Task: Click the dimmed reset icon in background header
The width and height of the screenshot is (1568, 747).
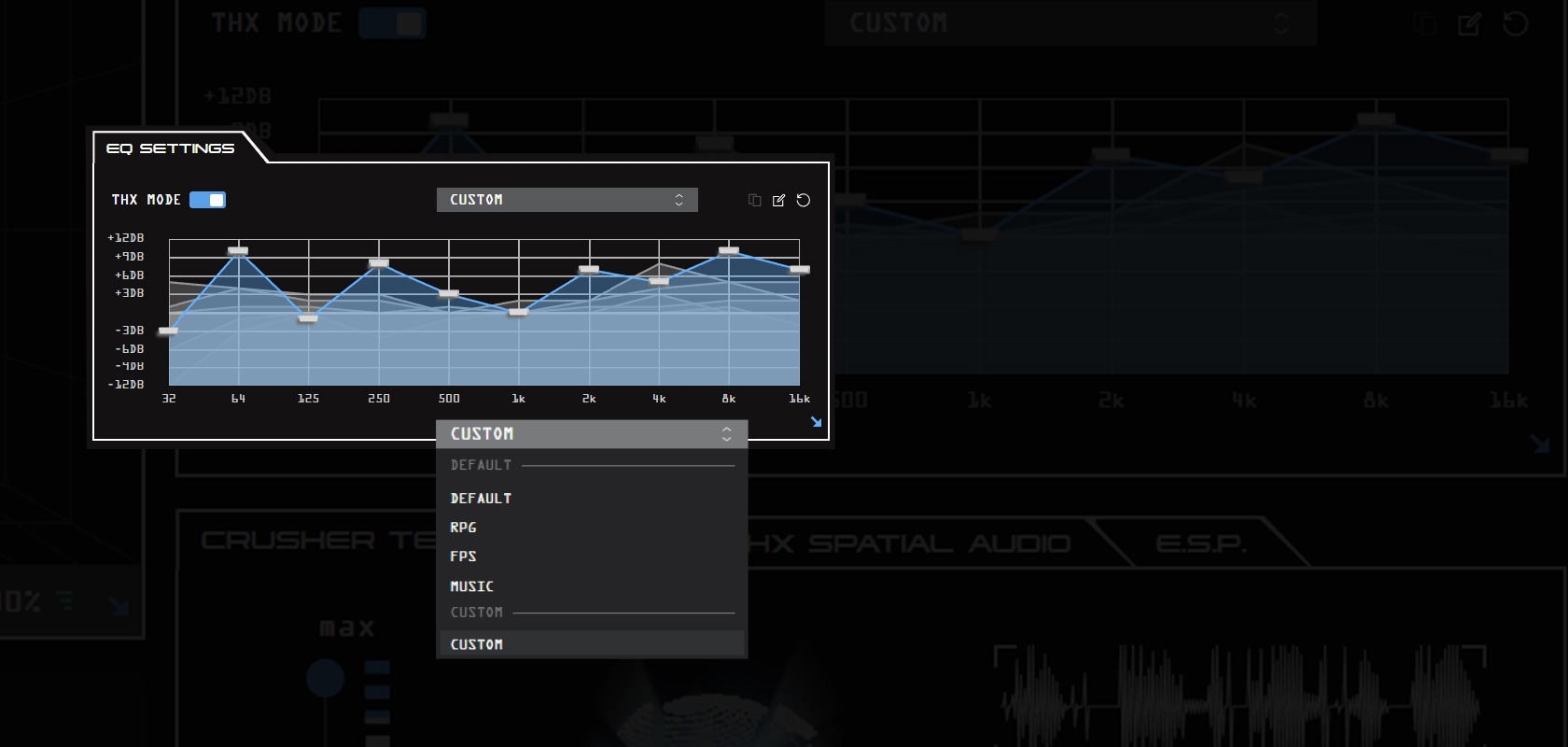Action: [x=1515, y=24]
